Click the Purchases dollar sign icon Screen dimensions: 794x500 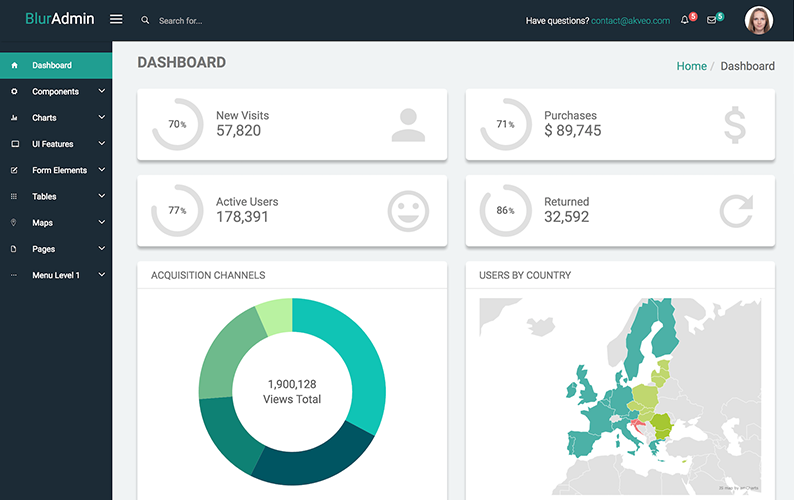735,125
